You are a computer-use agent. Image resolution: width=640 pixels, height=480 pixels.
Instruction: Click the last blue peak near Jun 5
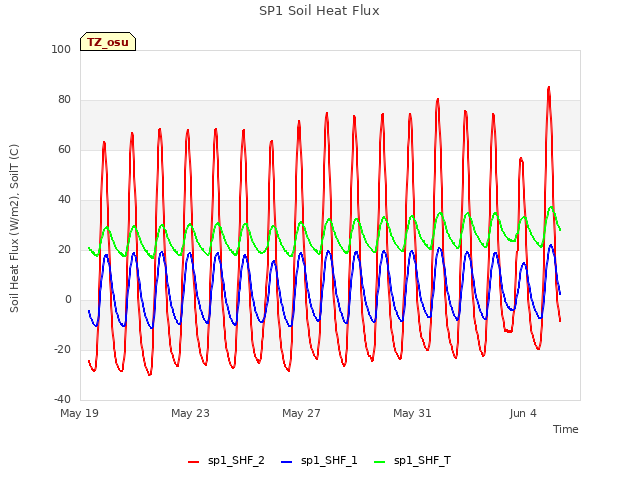click(551, 245)
